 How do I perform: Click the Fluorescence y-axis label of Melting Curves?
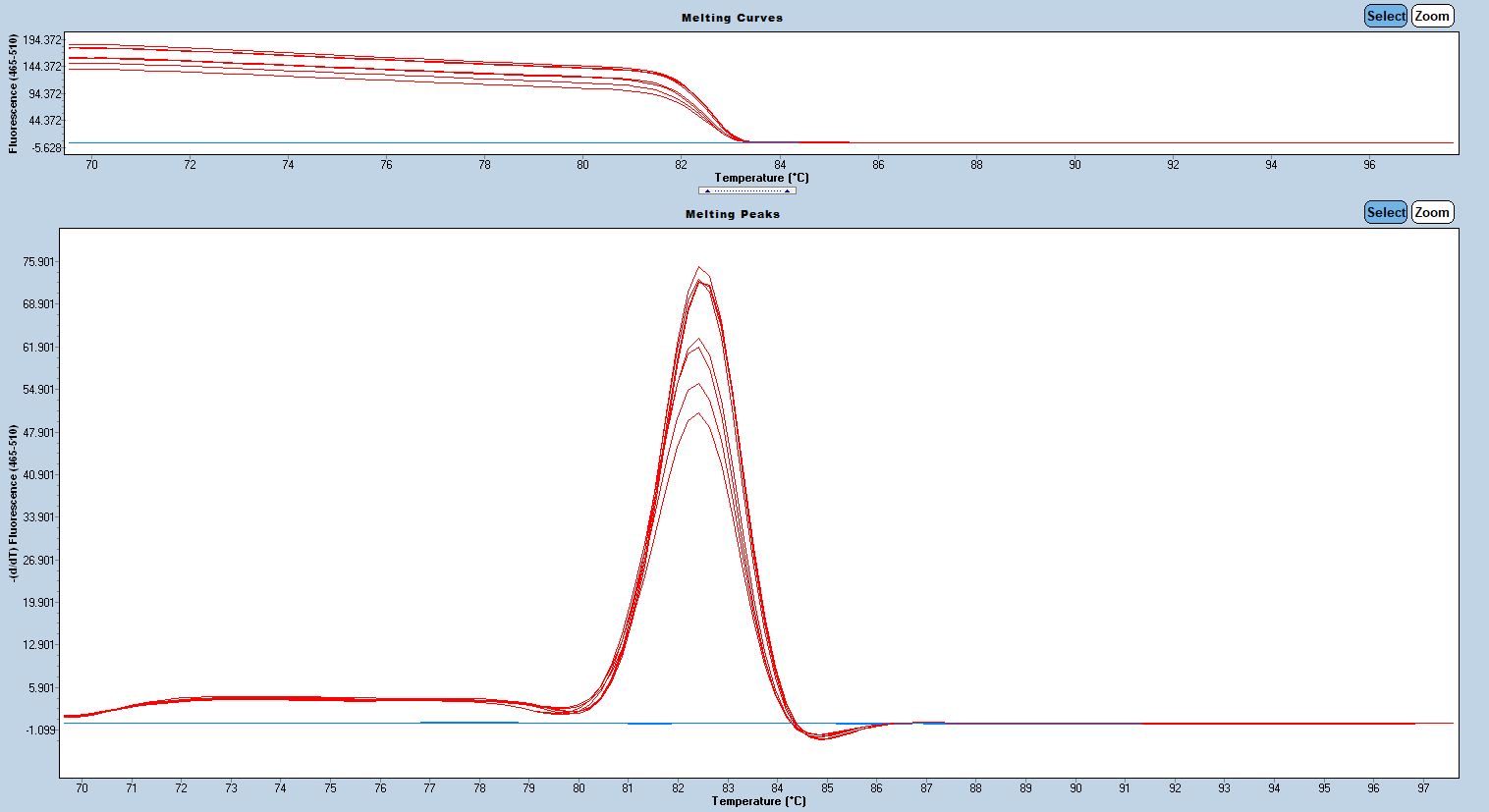tap(13, 93)
